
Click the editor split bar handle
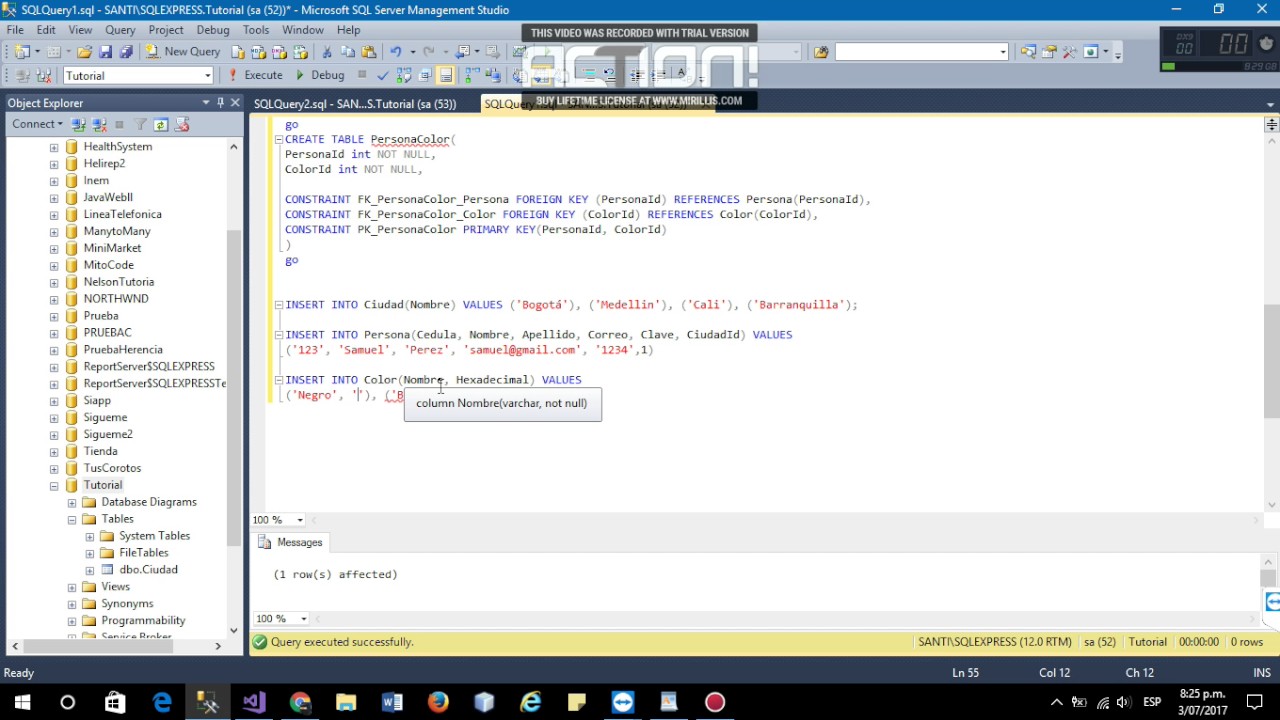tap(1271, 125)
